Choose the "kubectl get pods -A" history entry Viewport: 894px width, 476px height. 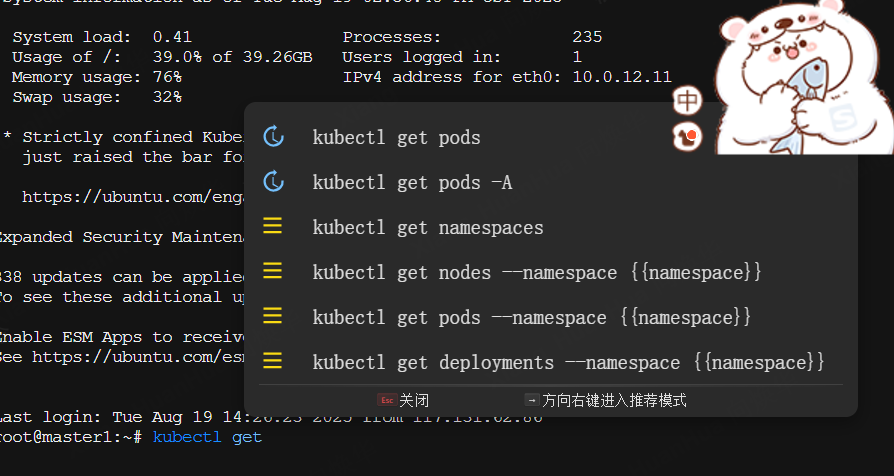pyautogui.click(x=412, y=183)
